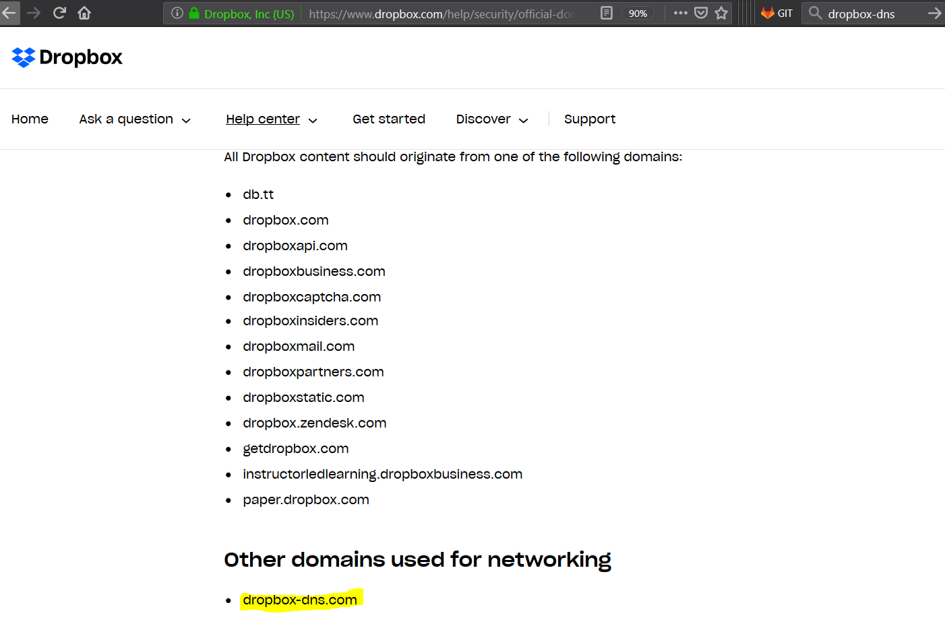
Task: Select the dropboxbusiness.com list entry
Action: pos(314,271)
